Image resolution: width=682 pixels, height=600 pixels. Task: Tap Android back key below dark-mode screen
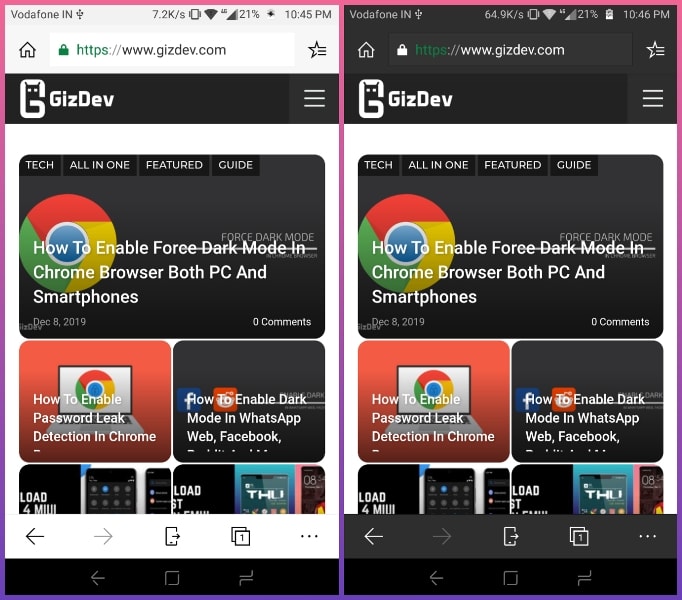tap(436, 578)
